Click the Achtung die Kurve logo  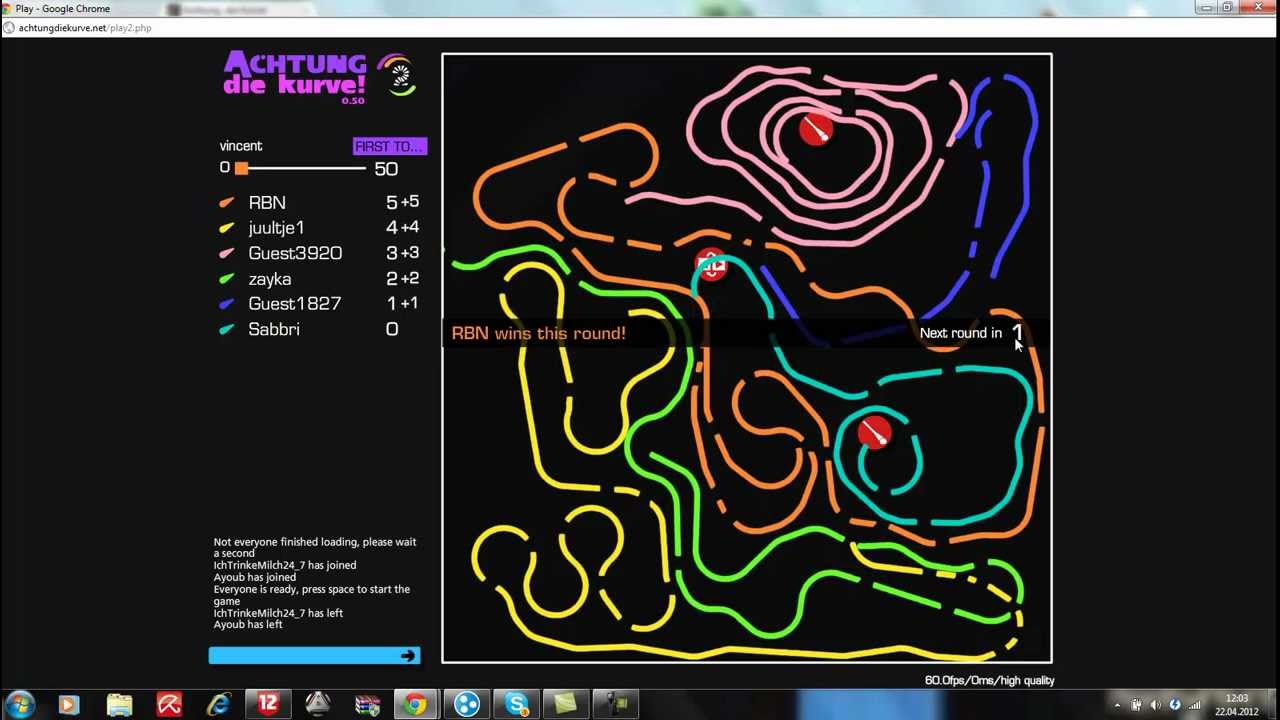pyautogui.click(x=295, y=76)
